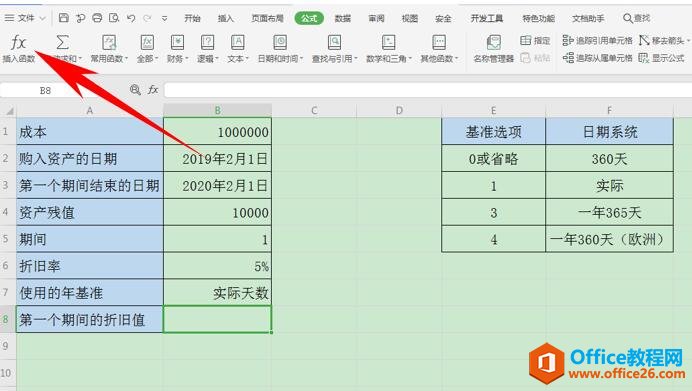
Task: Switch to the 安全 tab
Action: [x=443, y=18]
